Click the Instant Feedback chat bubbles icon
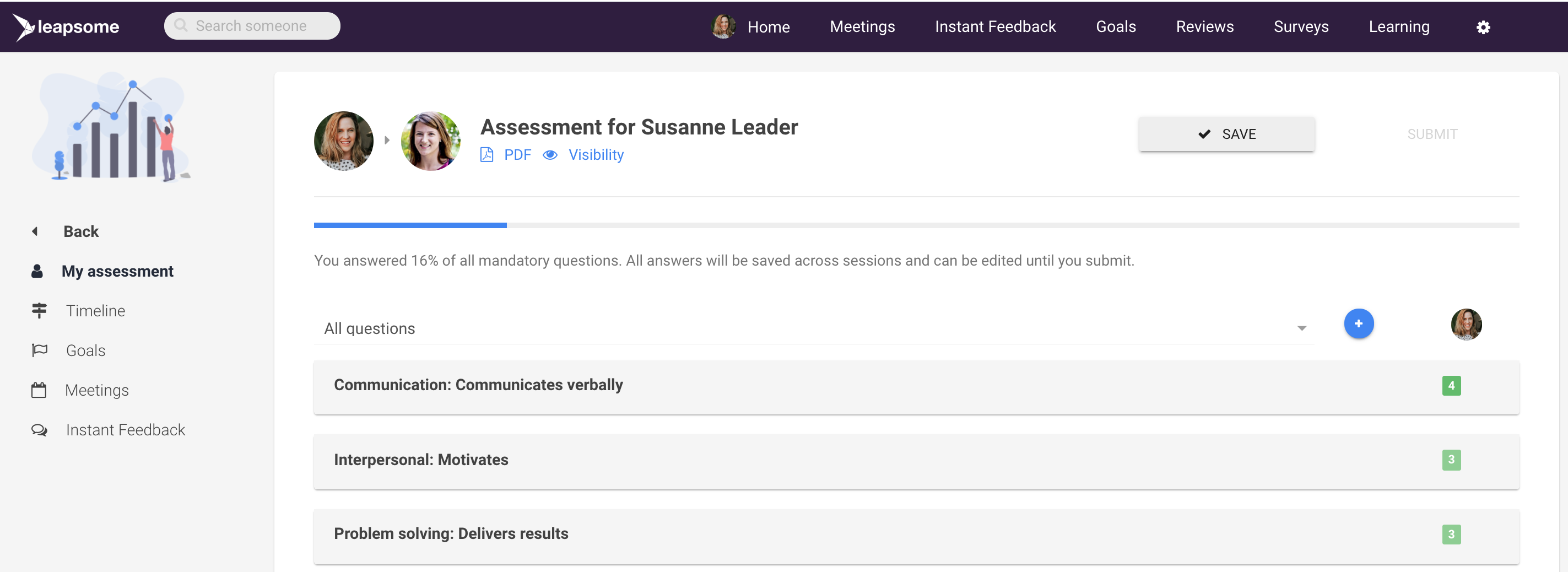The height and width of the screenshot is (572, 1568). coord(40,430)
